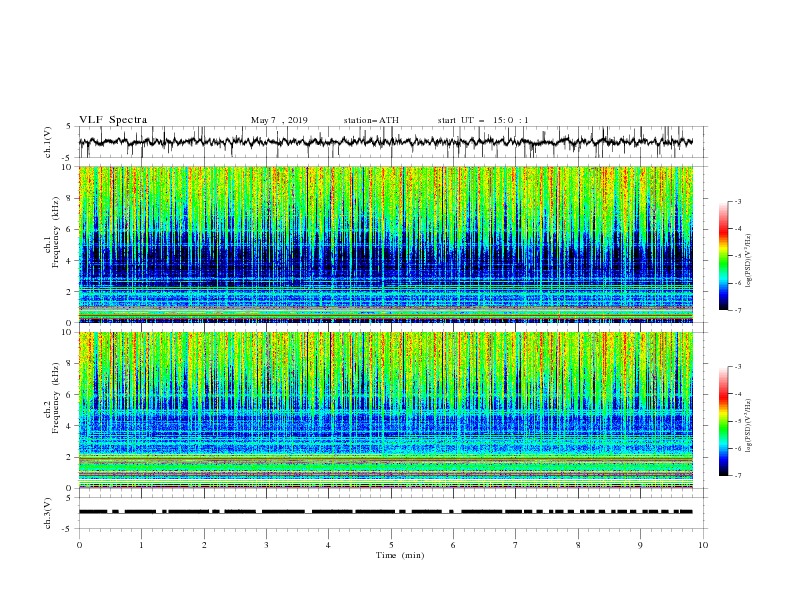Screen dimensions: 792x612
Task: Click the "Time (min)" x-axis label
Action: tap(400, 555)
